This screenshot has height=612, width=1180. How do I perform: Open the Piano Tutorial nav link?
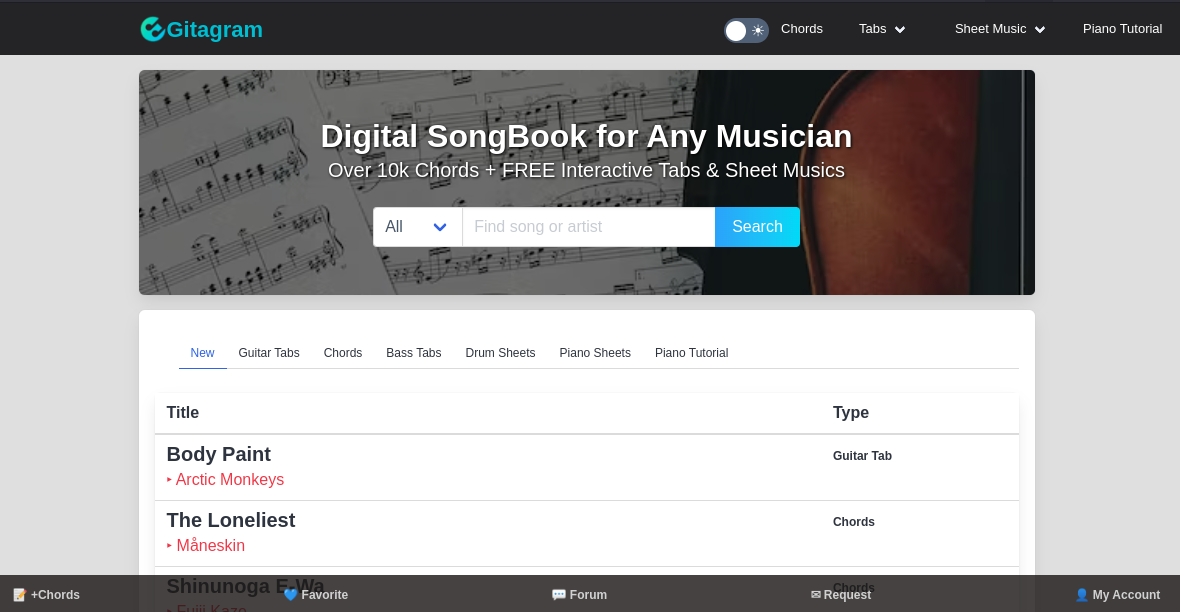[x=1122, y=29]
